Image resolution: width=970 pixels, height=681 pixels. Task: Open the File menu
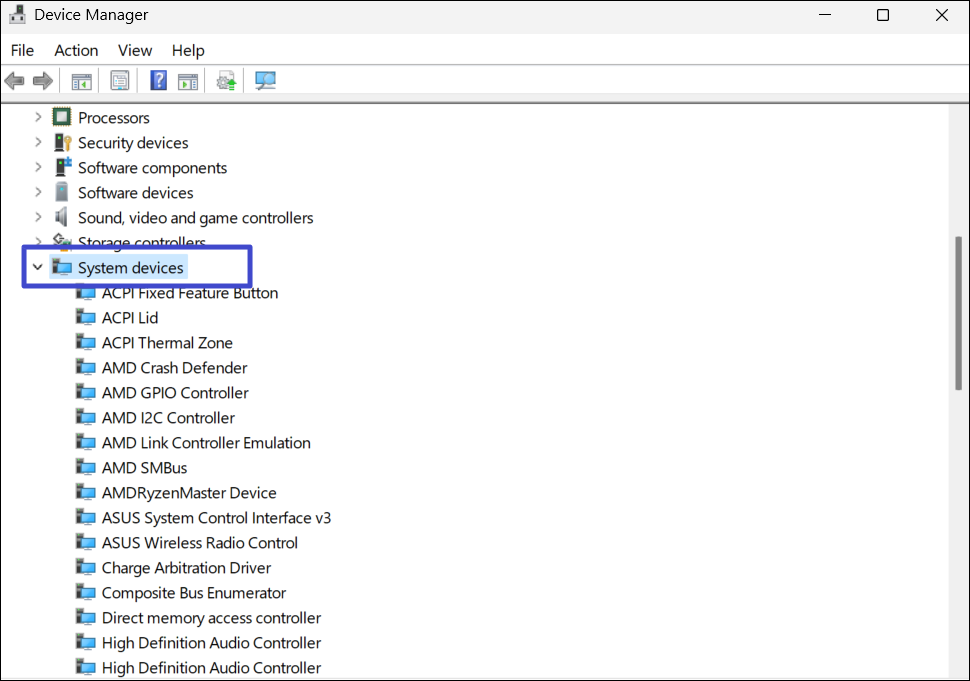(22, 50)
